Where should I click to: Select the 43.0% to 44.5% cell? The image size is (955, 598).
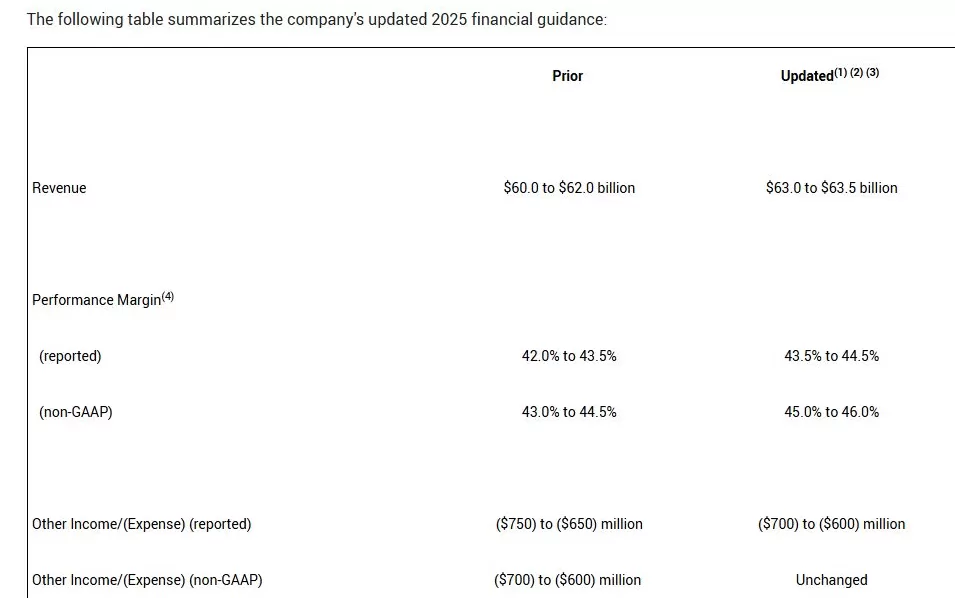tap(569, 412)
